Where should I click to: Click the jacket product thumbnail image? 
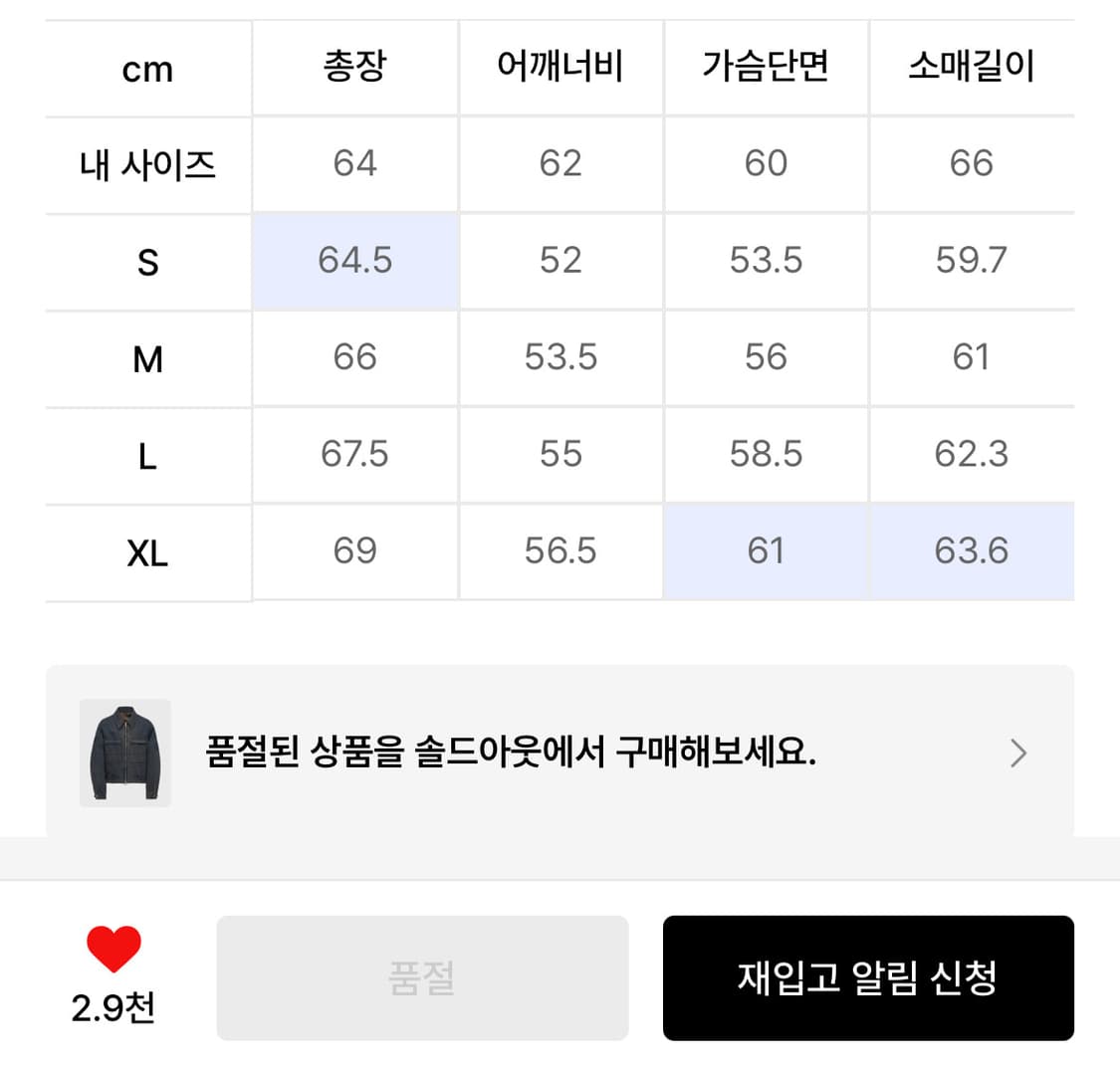point(124,753)
